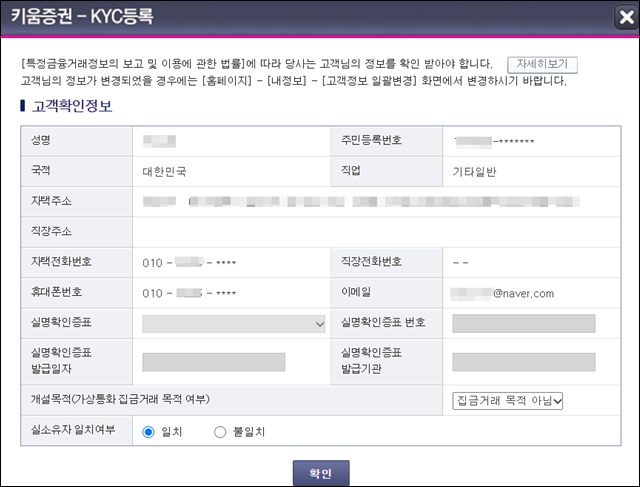Open the 집금거래 목적 아님 dropdown

coord(507,400)
